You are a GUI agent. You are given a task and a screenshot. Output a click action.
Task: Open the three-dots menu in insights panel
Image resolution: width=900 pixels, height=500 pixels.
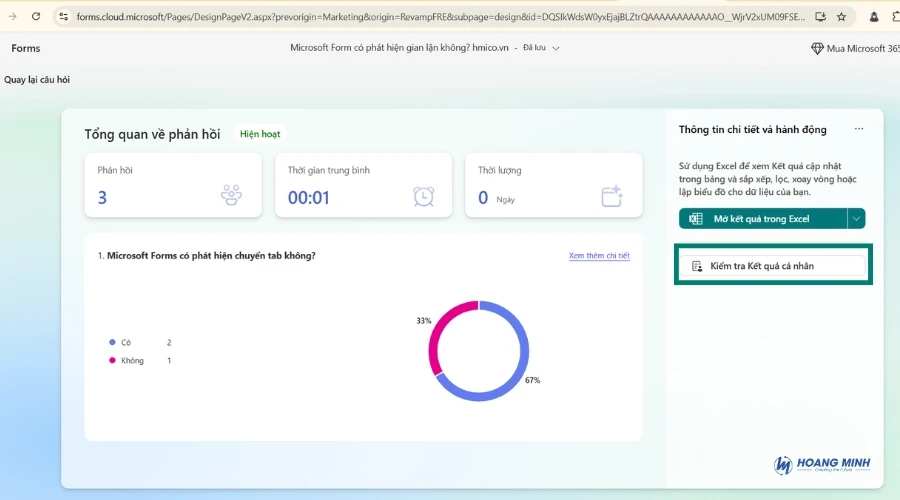[x=859, y=129]
